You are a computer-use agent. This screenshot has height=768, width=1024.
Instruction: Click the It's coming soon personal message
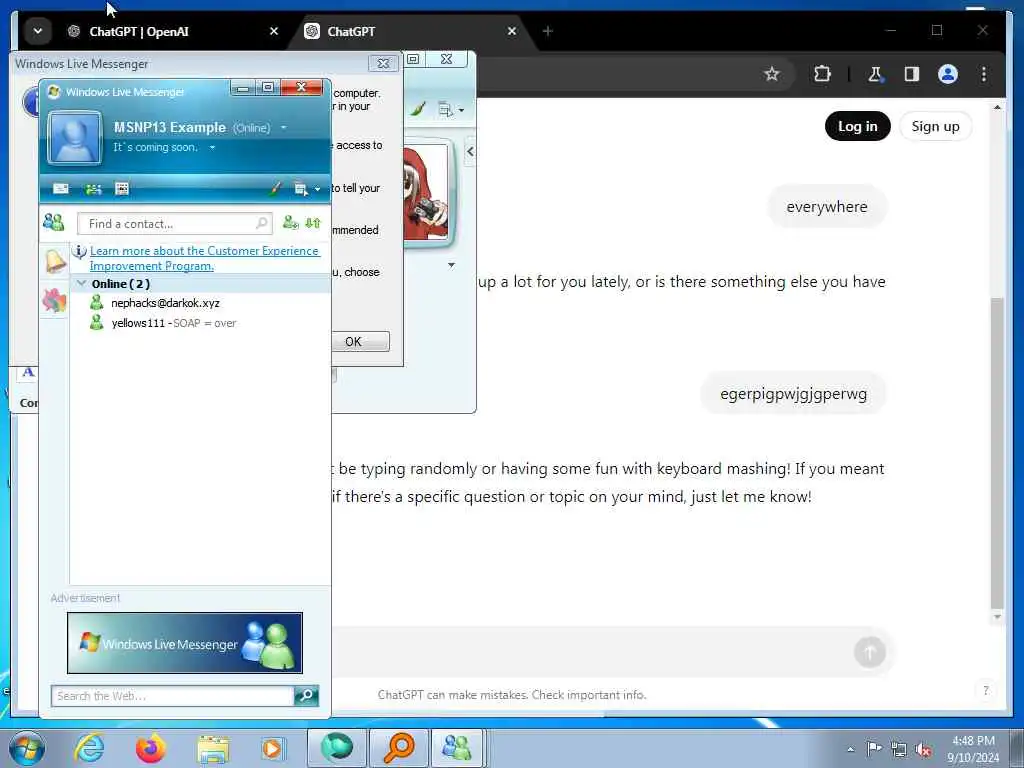[x=155, y=148]
